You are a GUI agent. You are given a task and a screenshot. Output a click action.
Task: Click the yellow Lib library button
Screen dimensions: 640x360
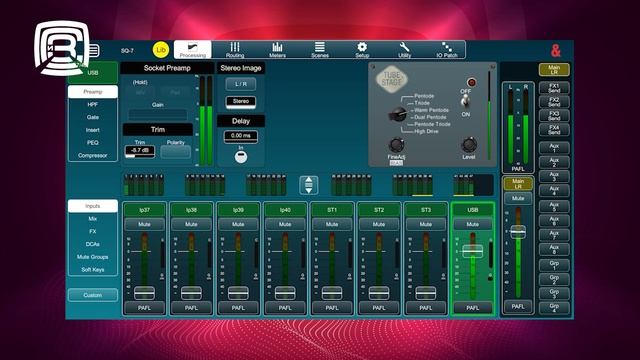coord(161,50)
